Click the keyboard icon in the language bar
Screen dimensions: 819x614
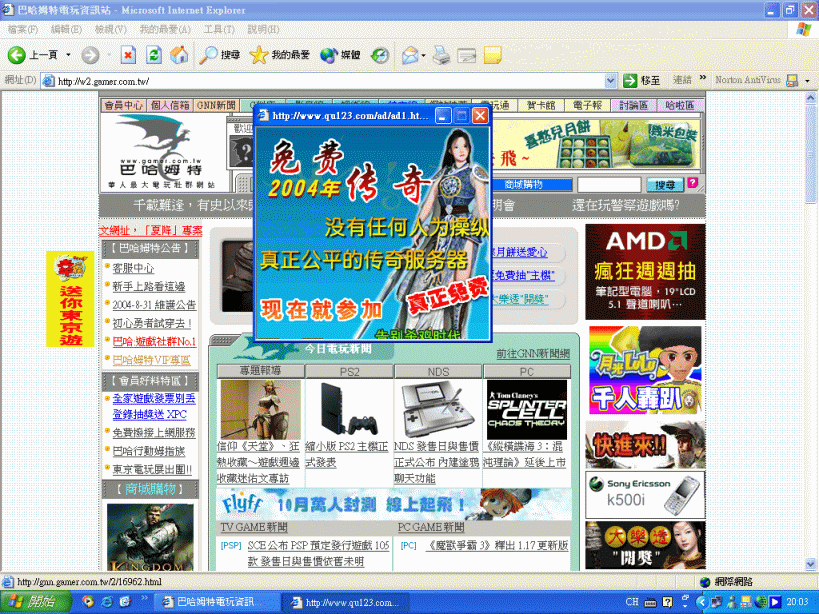650,603
